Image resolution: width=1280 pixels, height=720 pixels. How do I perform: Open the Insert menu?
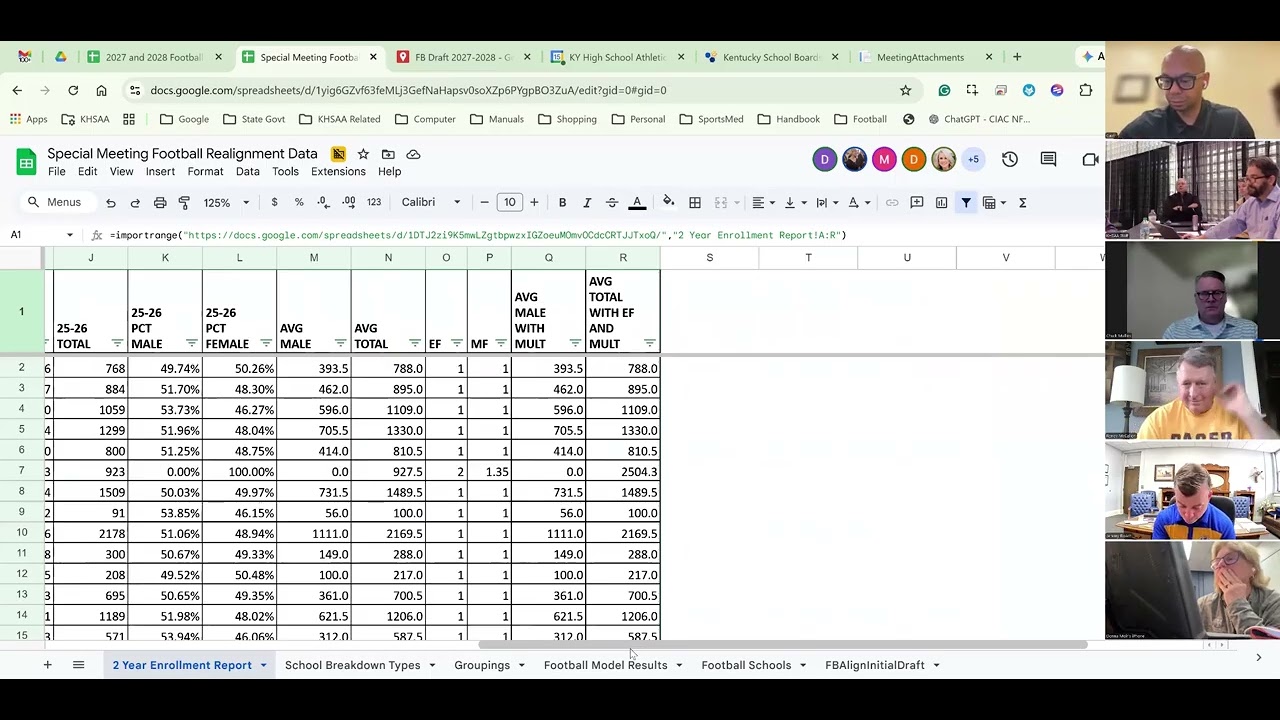pos(160,172)
